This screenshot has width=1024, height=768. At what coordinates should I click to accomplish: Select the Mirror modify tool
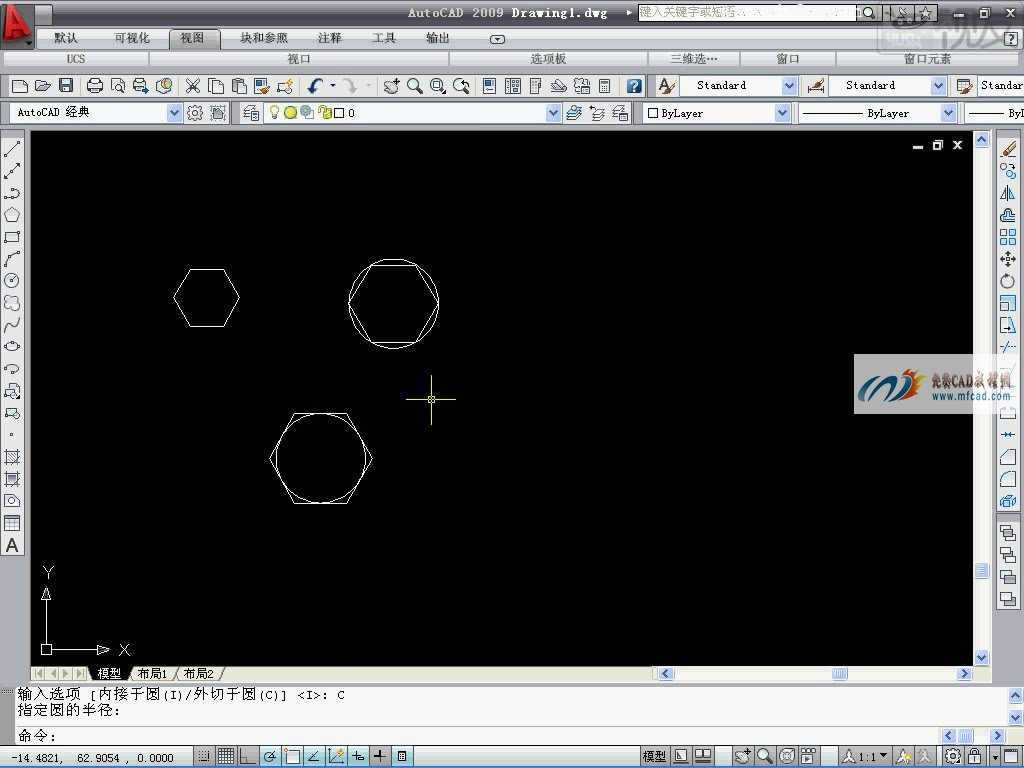pyautogui.click(x=1008, y=193)
